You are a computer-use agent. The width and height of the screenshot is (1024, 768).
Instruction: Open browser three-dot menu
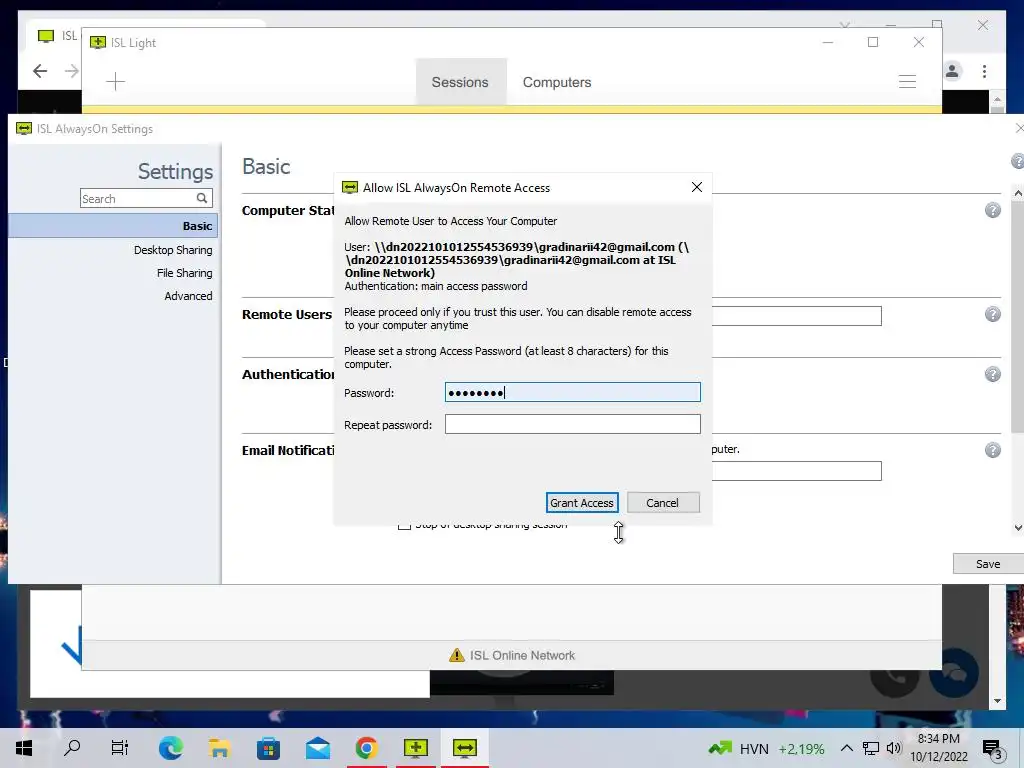984,71
